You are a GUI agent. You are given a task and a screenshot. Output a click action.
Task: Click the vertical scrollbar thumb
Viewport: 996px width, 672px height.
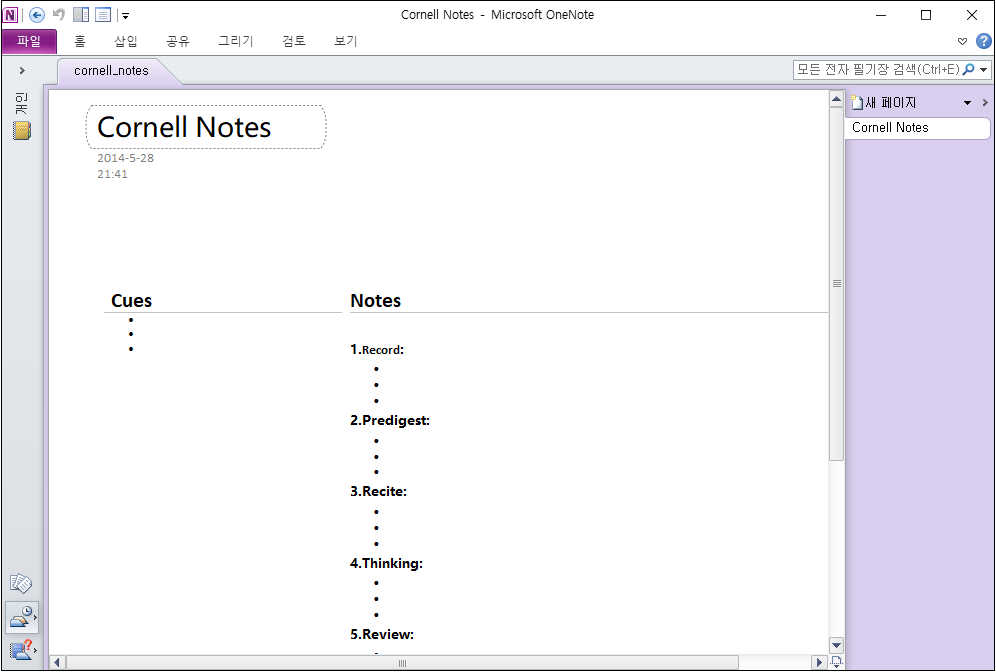(837, 283)
